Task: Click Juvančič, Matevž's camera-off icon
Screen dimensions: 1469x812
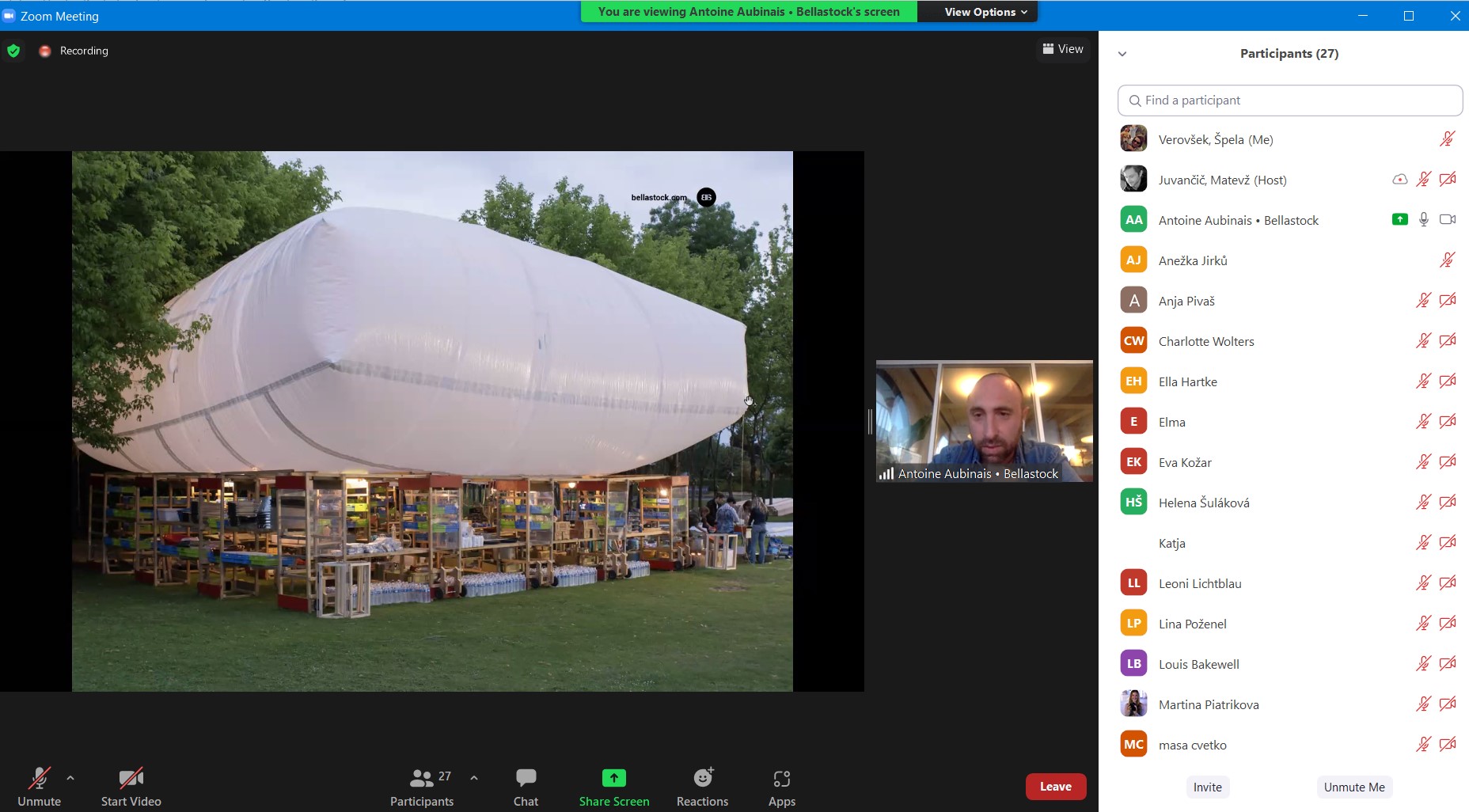Action: coord(1448,180)
